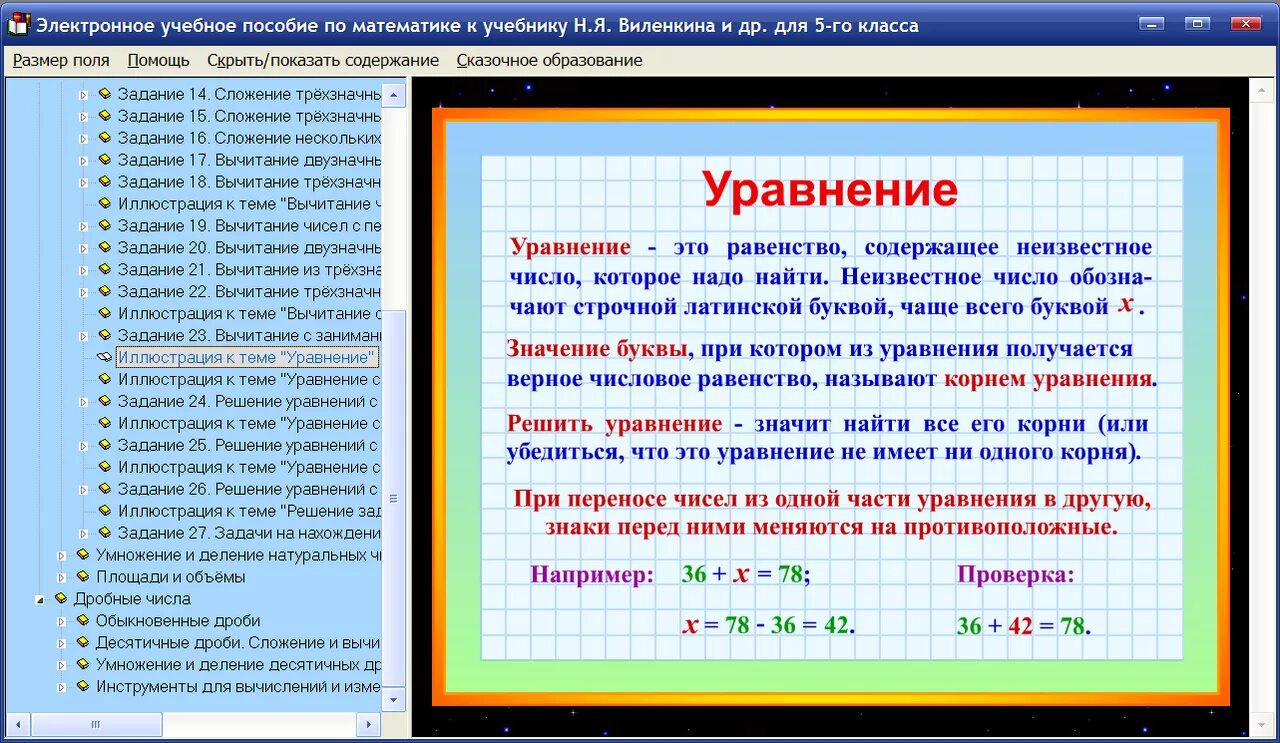Select Задание 21. Вычитание из трёхзна
The width and height of the screenshot is (1280, 743).
[x=250, y=270]
